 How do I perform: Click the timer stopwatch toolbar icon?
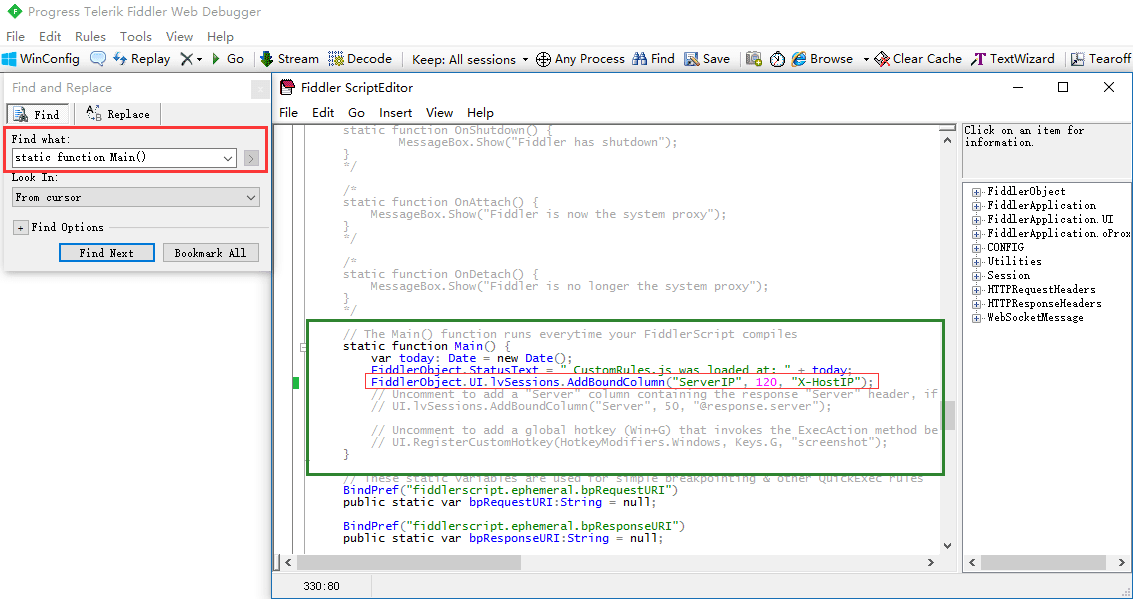click(x=777, y=59)
